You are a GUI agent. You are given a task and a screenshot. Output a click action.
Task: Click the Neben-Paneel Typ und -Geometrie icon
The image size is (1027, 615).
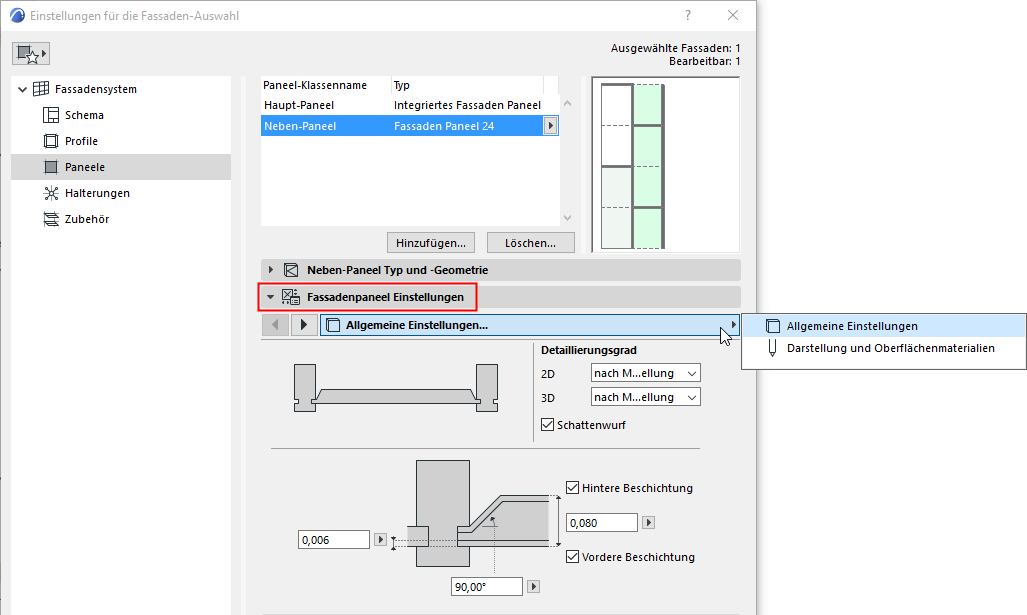[289, 268]
